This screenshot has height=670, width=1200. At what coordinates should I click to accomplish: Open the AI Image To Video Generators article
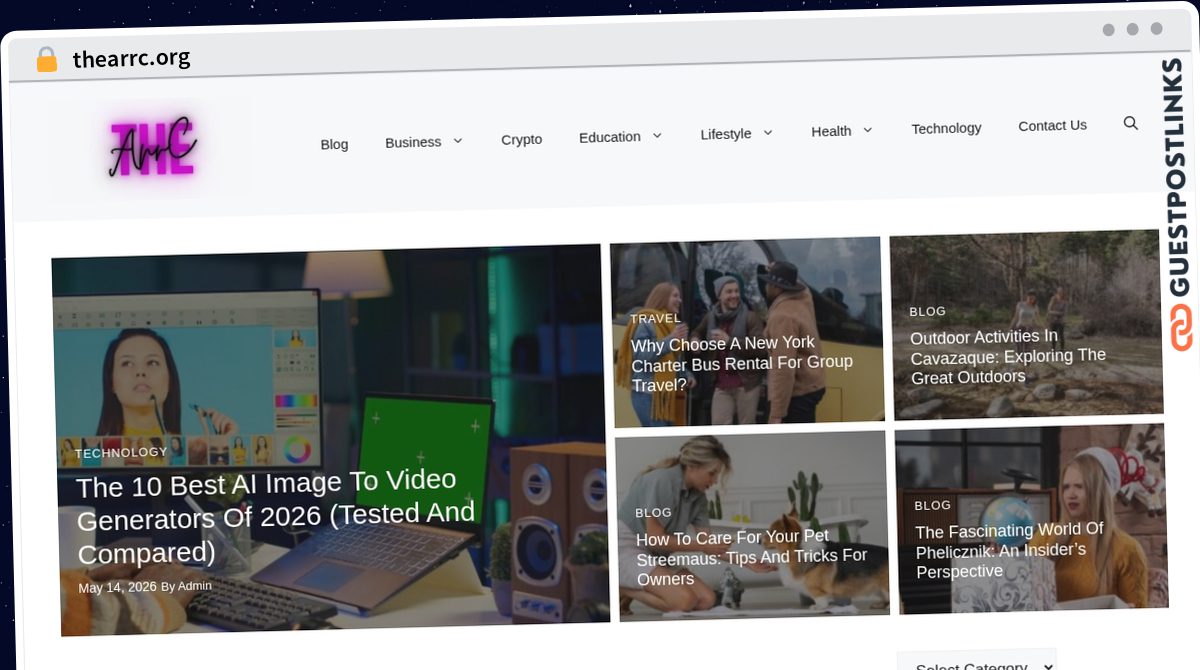276,516
